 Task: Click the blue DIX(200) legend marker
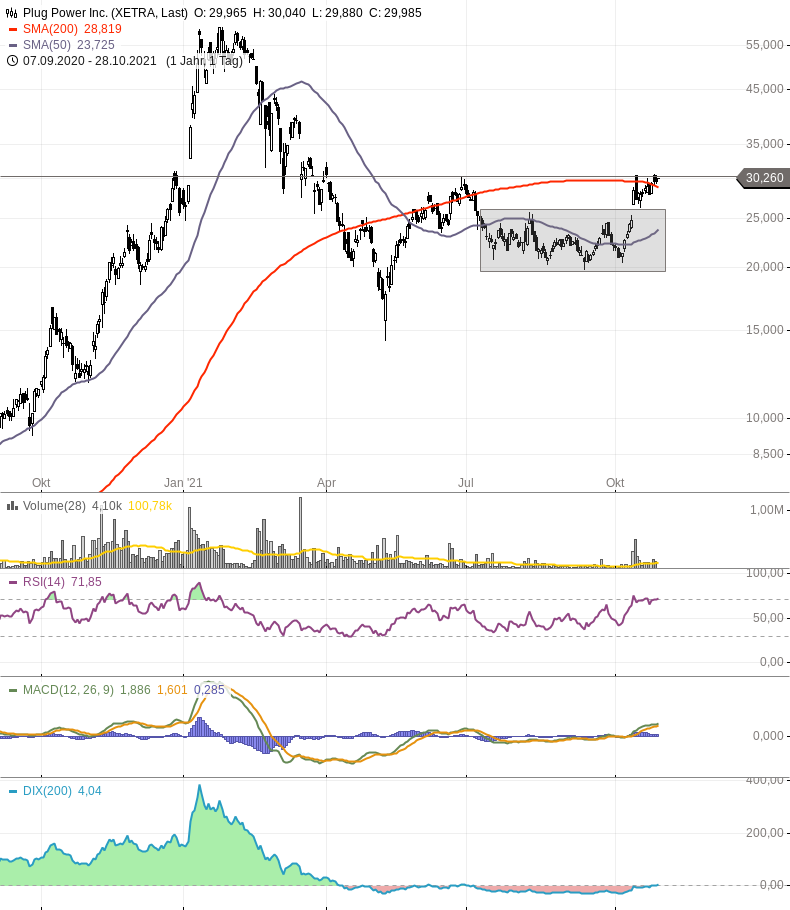13,791
